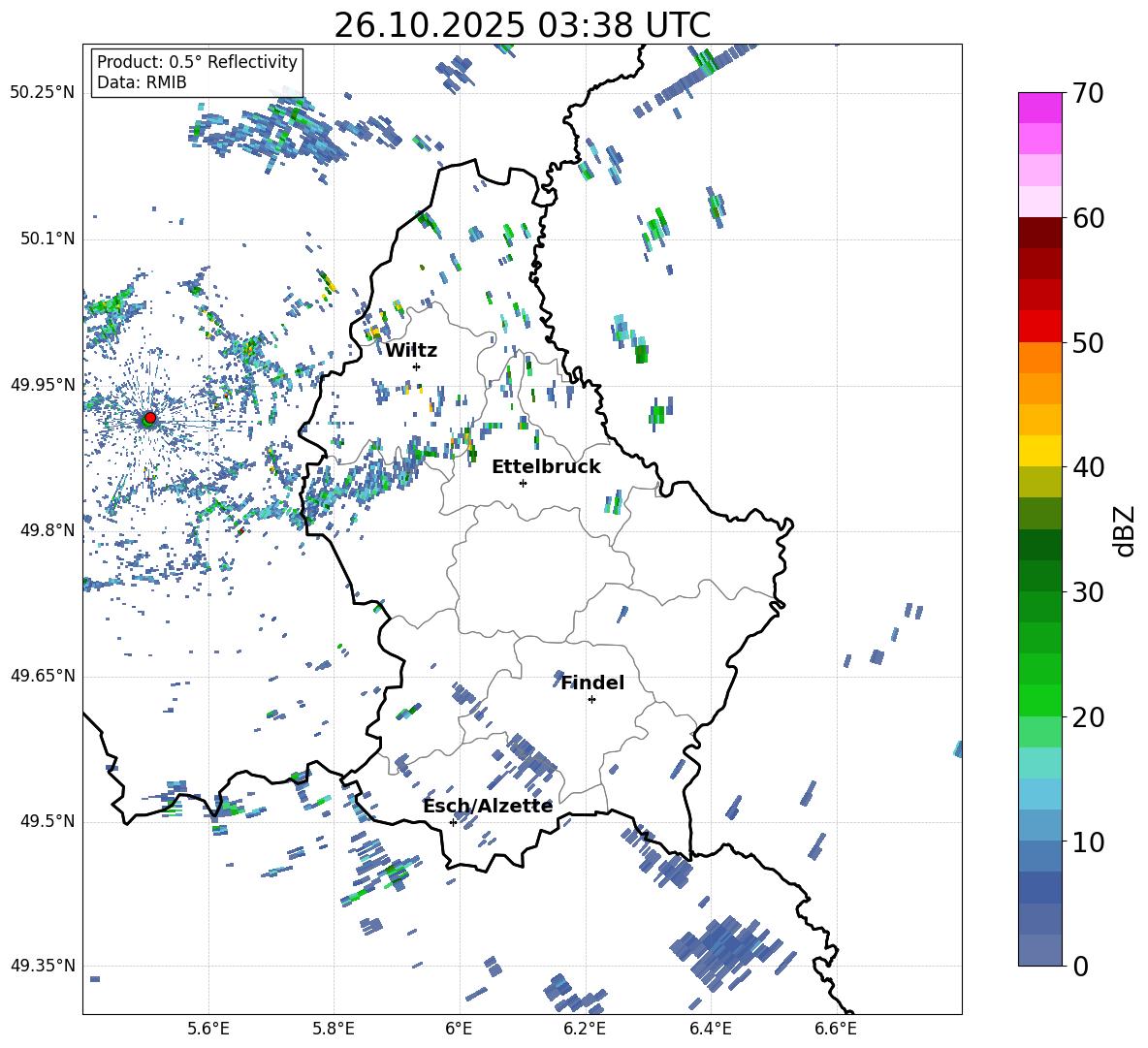Click the Findel city label

(592, 683)
